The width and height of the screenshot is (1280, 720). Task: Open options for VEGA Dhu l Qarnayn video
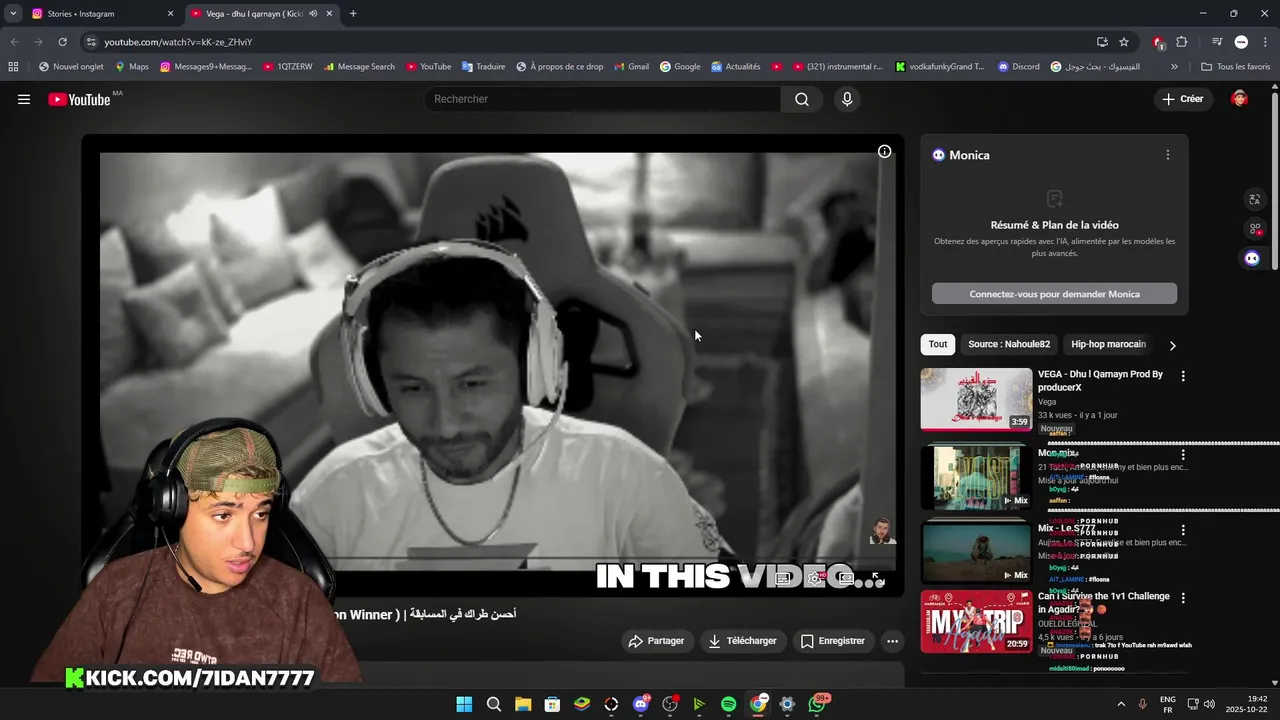point(1183,376)
